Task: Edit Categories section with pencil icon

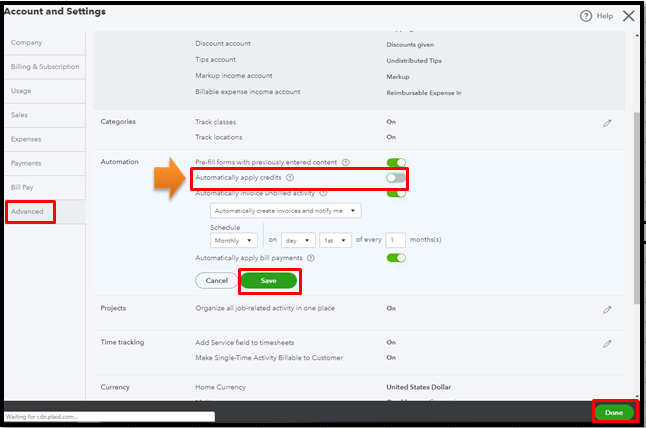Action: click(607, 123)
